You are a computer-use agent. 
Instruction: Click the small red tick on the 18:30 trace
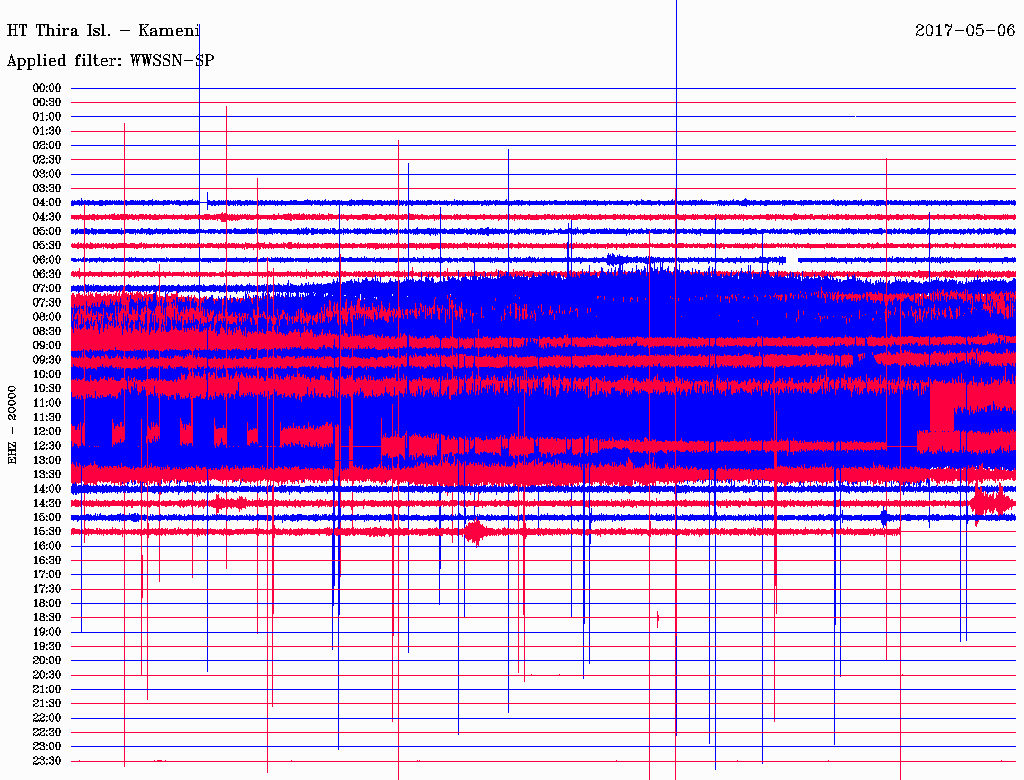pos(658,618)
